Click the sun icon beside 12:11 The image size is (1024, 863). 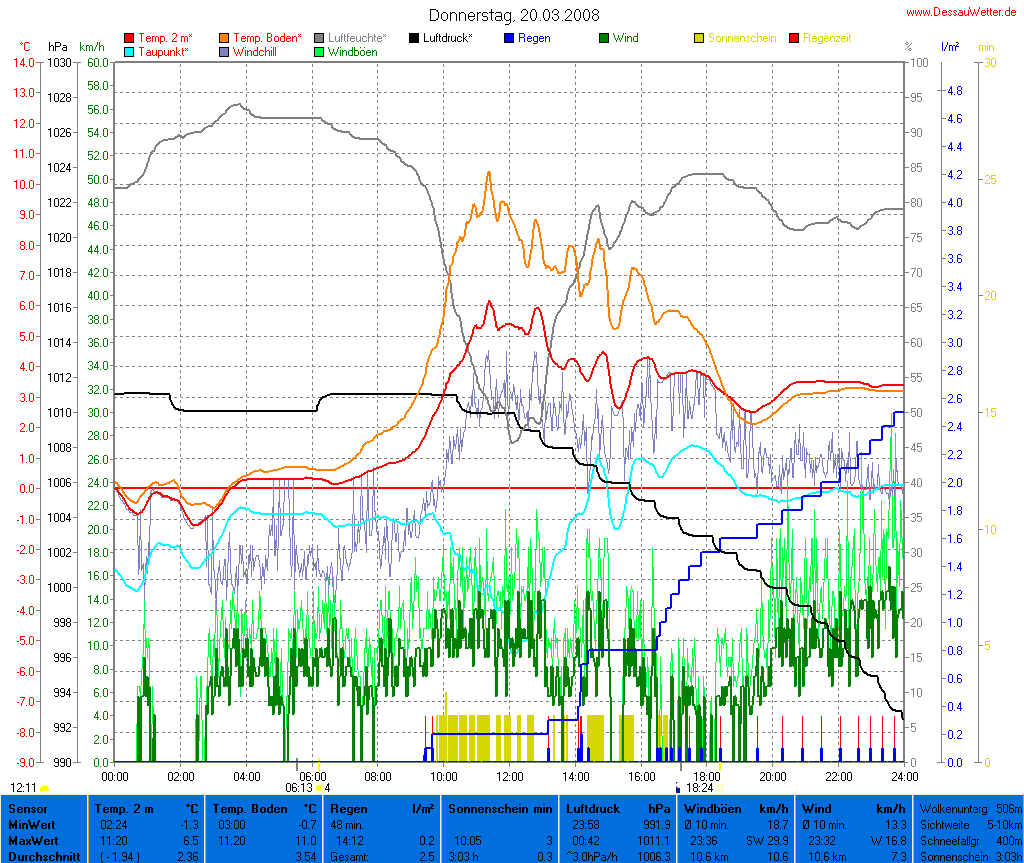(x=45, y=789)
